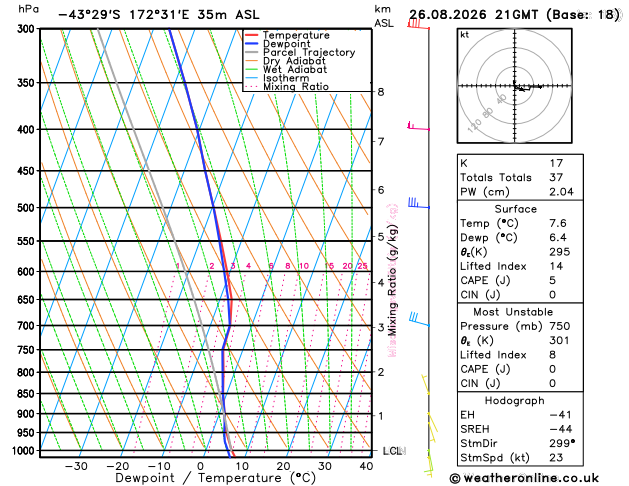
Task: Click the most unstable Lifted Index value 8
Action: click(x=553, y=355)
